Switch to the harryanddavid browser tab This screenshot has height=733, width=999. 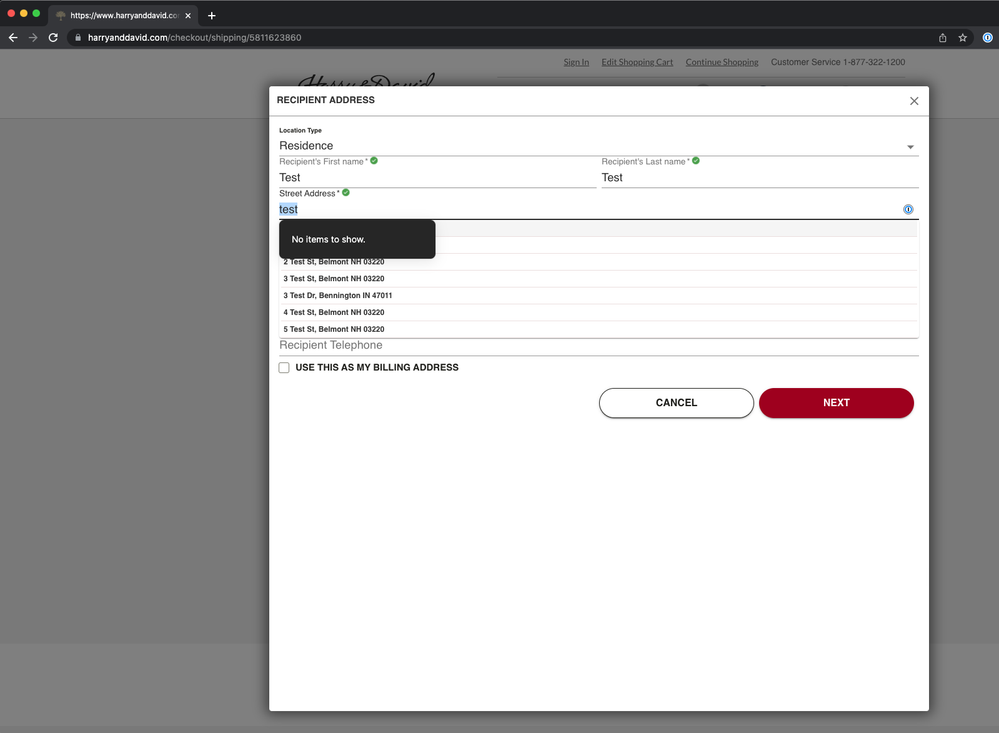click(120, 15)
